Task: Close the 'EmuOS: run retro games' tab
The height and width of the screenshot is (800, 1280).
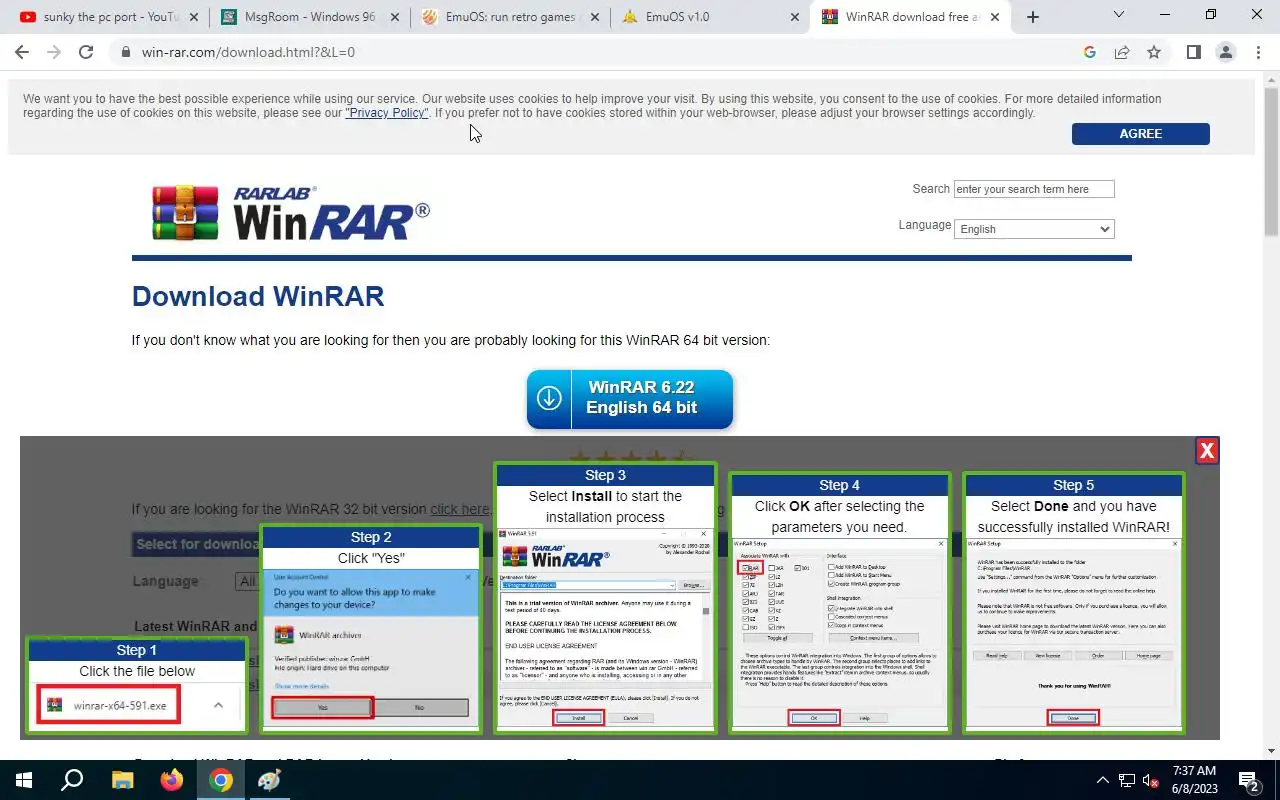Action: point(594,17)
